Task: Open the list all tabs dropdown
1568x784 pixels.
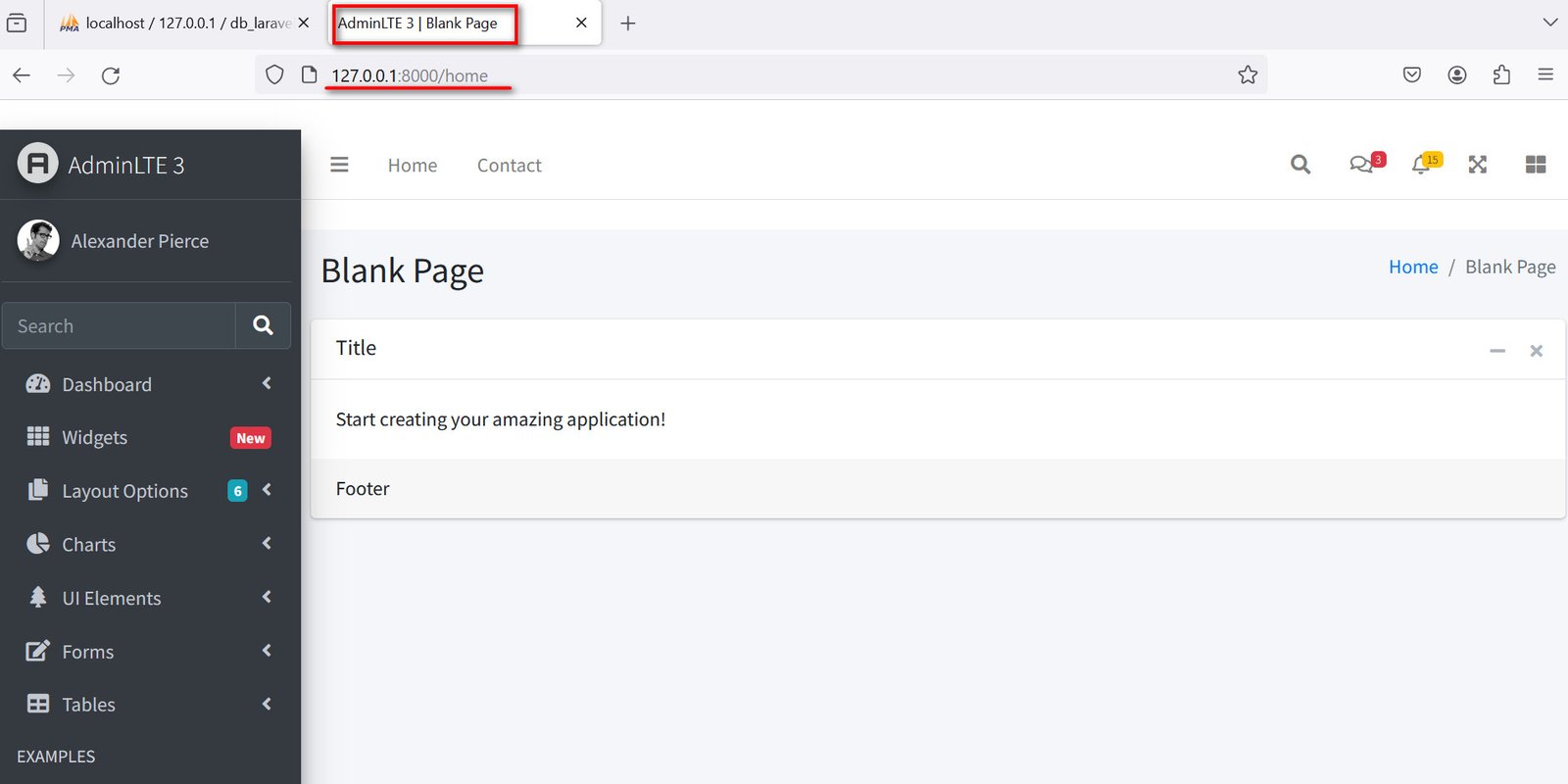Action: 1549,23
